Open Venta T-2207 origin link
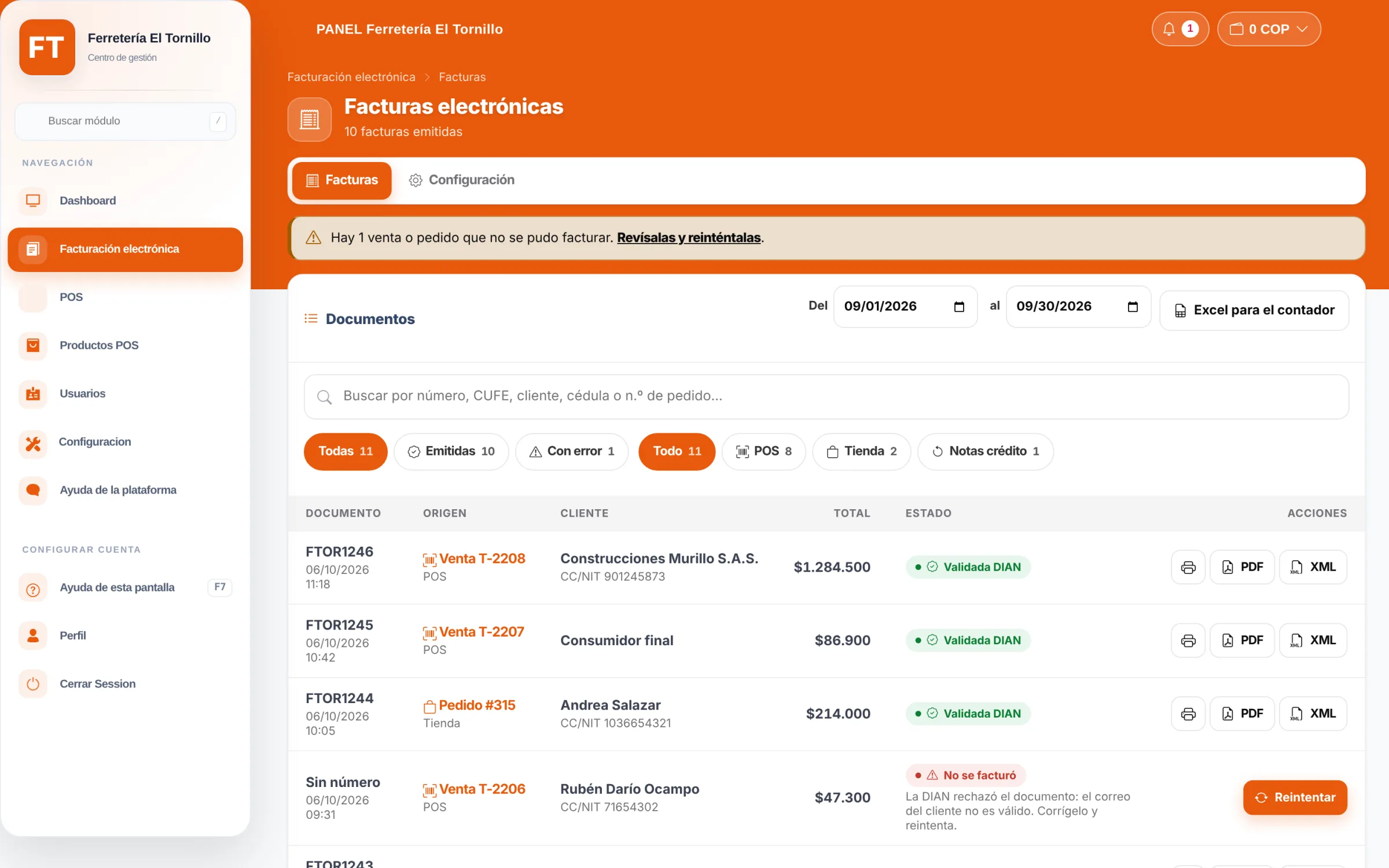1389x868 pixels. 473,632
